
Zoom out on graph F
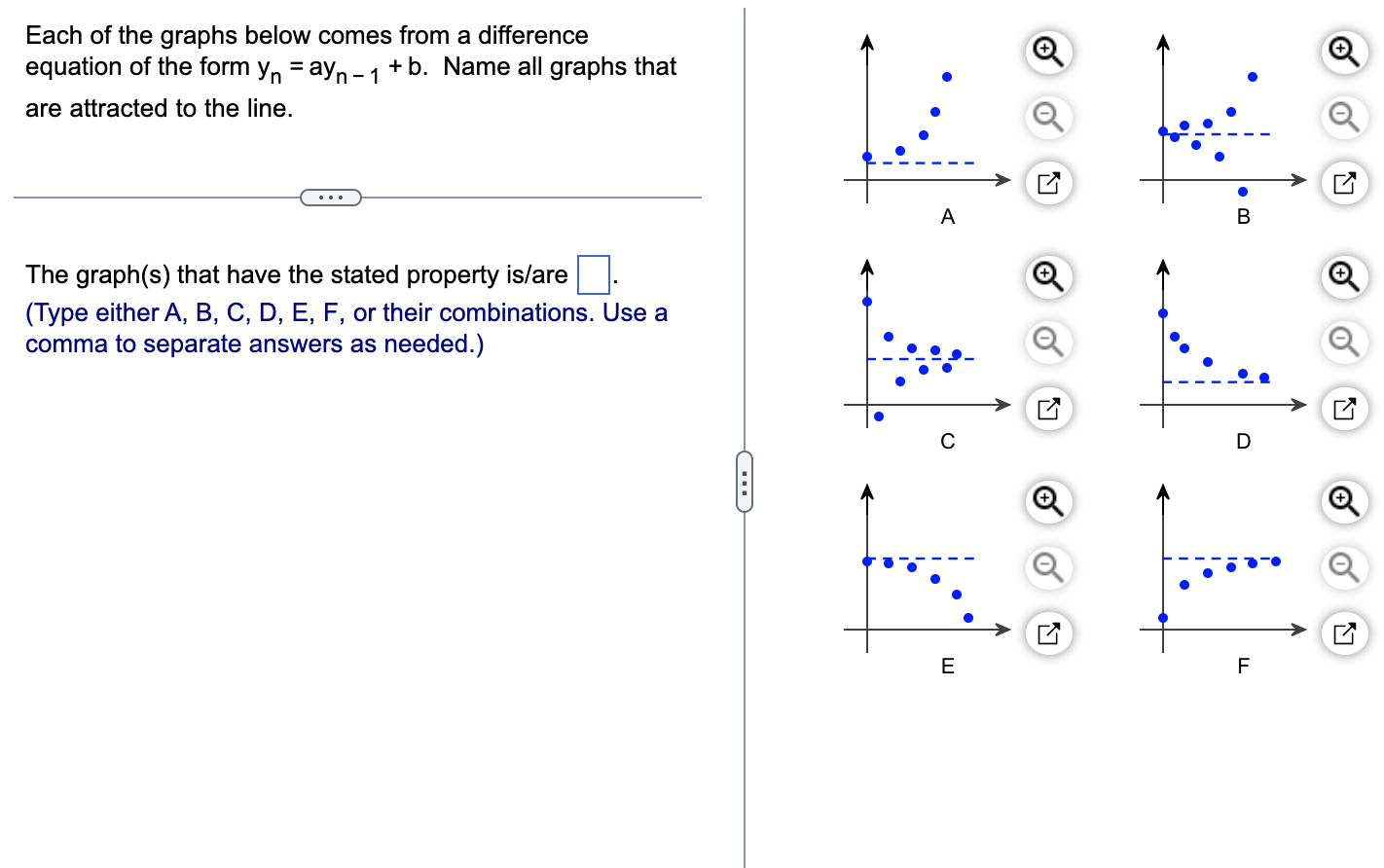point(1344,567)
